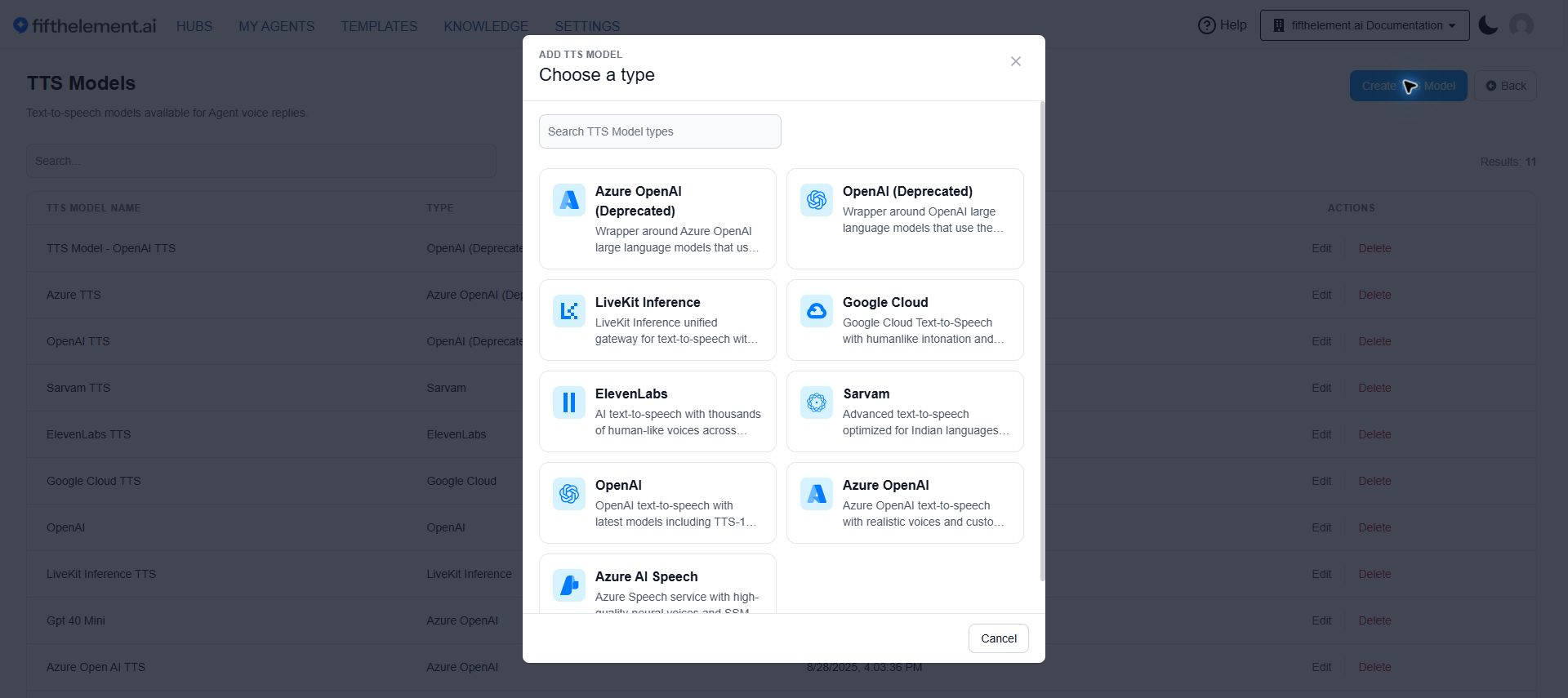Edit the Azure TTS row
The width and height of the screenshot is (1568, 698).
(x=1321, y=295)
